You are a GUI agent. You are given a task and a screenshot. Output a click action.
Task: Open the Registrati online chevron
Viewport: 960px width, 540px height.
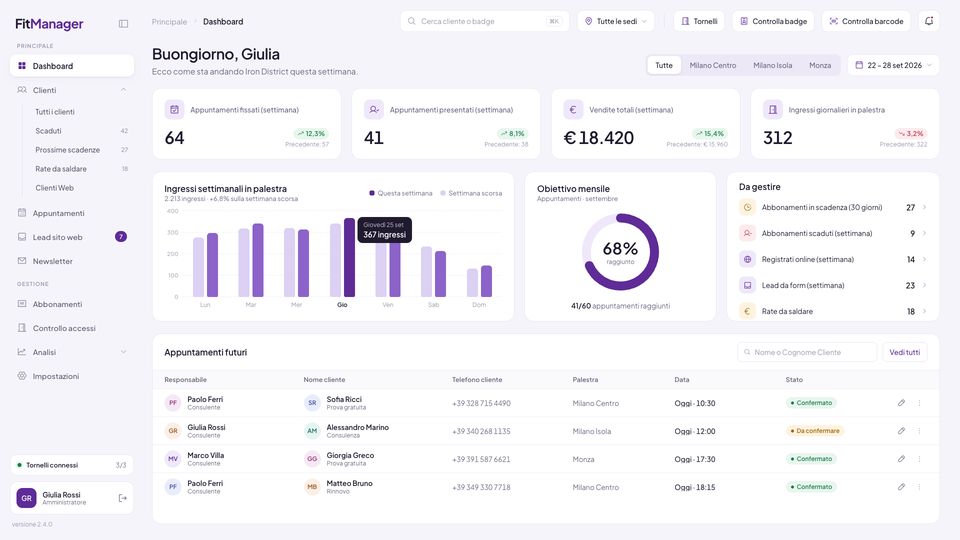(924, 260)
